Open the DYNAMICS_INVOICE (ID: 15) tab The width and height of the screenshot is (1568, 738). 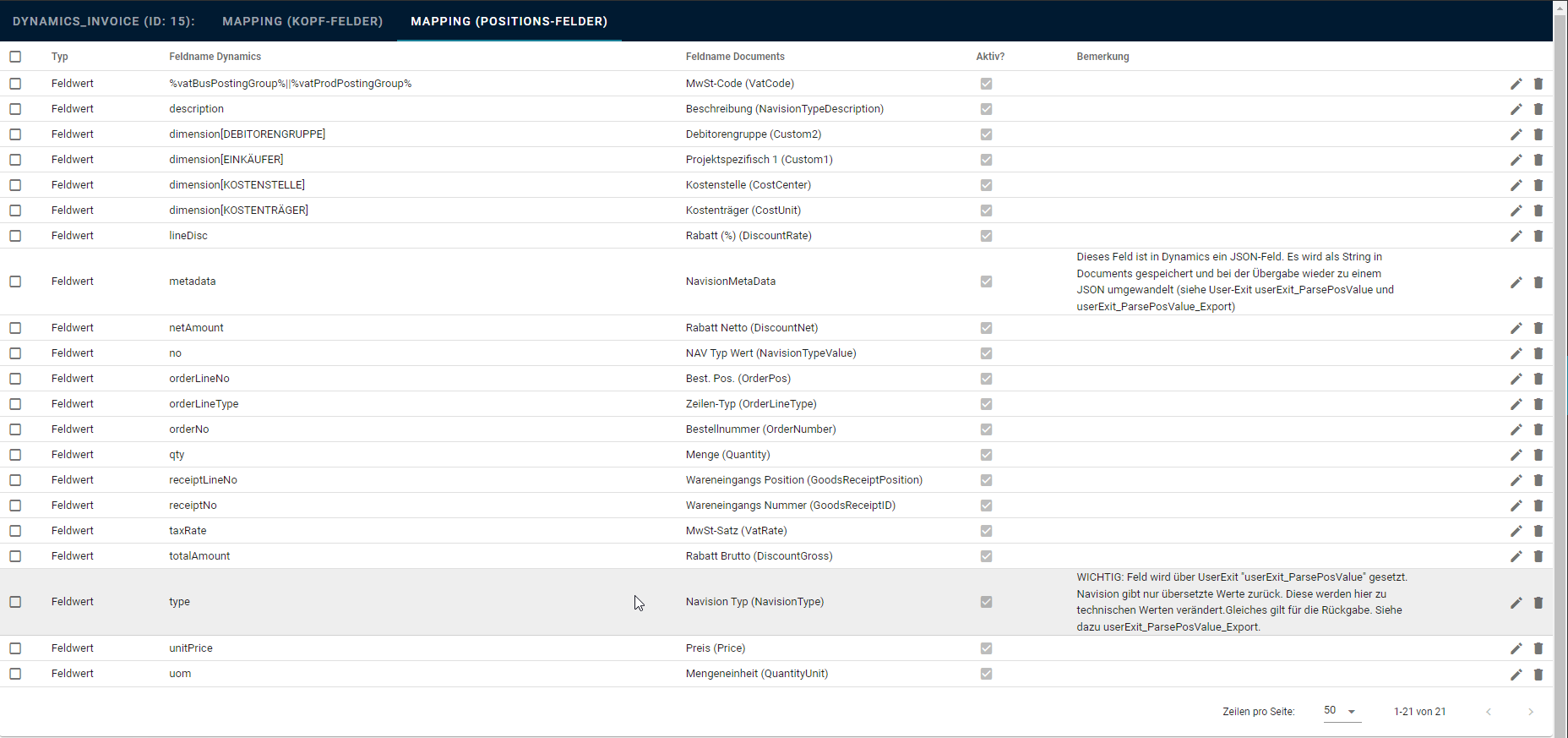[104, 21]
